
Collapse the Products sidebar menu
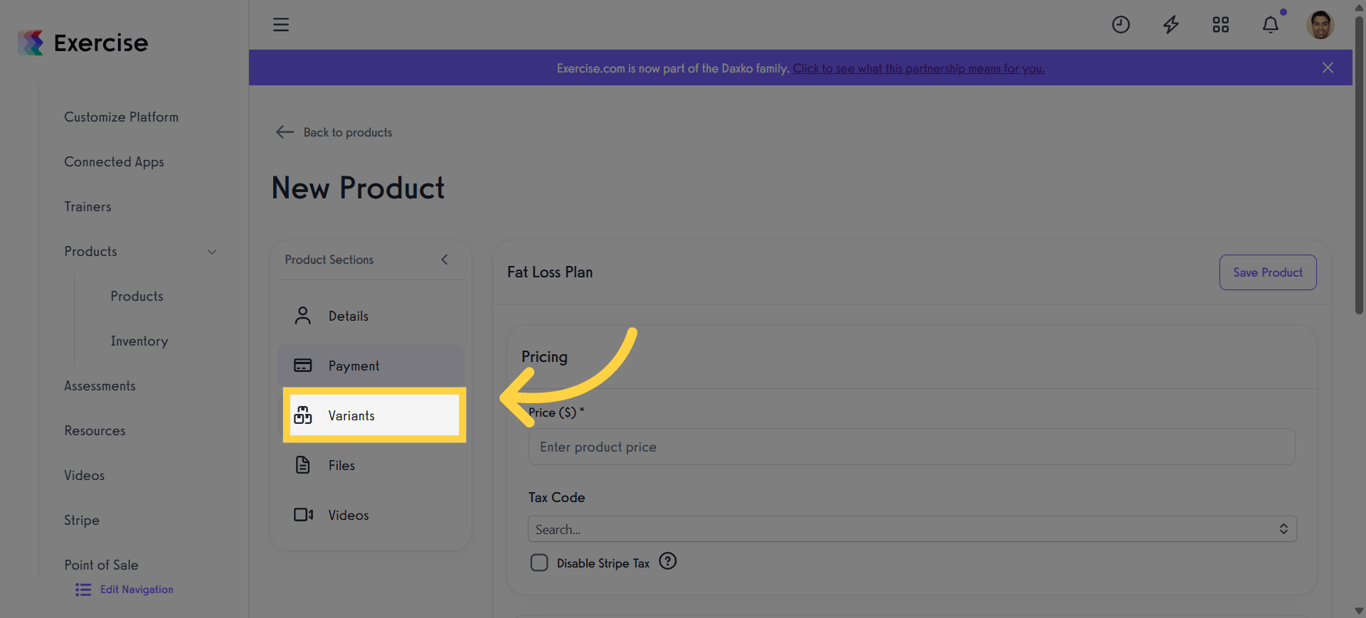211,252
